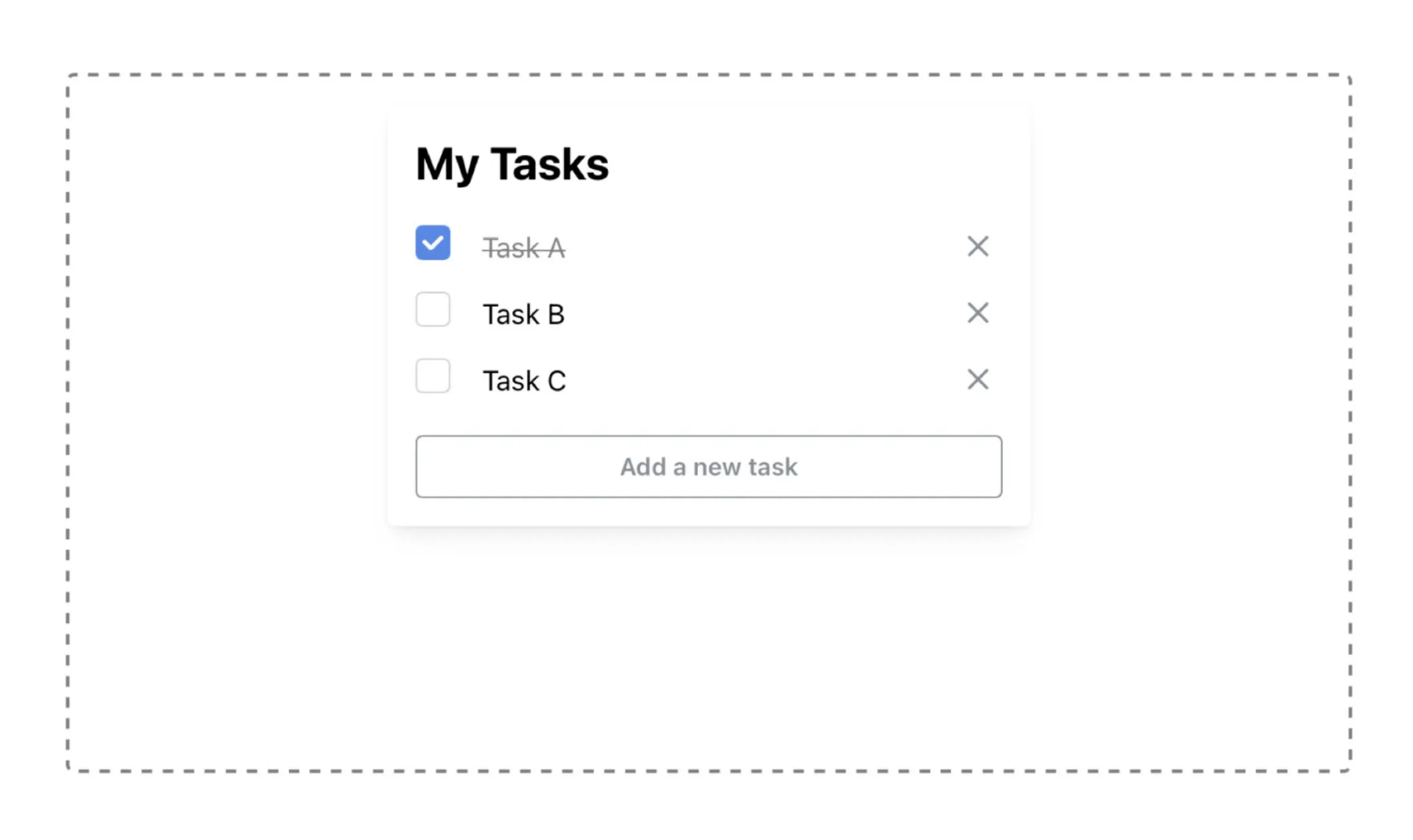The width and height of the screenshot is (1413, 840).
Task: Click the Add a new task button
Action: 708,467
